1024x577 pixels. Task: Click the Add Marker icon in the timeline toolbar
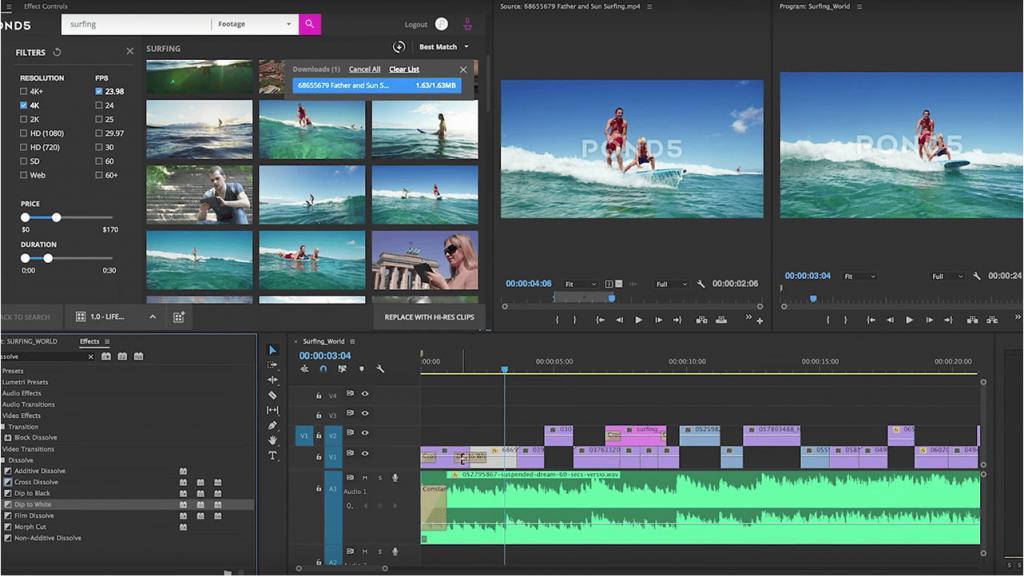361,369
